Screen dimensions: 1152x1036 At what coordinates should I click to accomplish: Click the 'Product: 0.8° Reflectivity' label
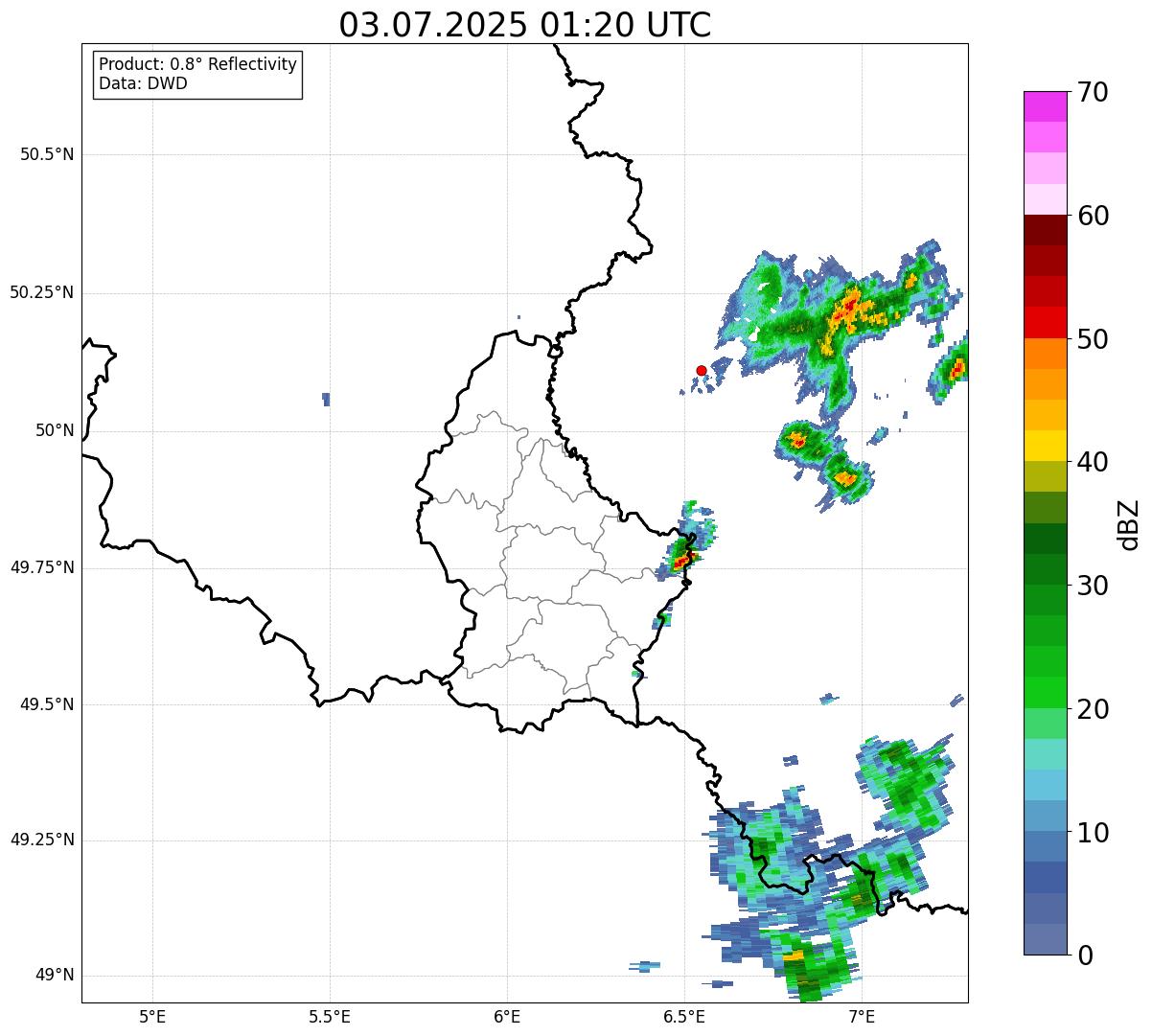pos(198,64)
